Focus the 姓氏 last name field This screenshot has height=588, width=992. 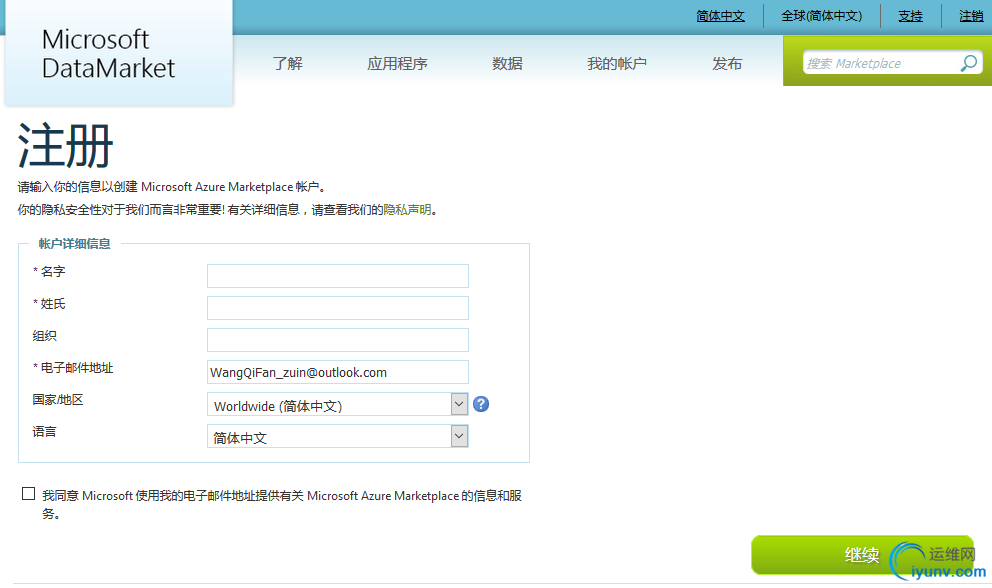click(338, 308)
